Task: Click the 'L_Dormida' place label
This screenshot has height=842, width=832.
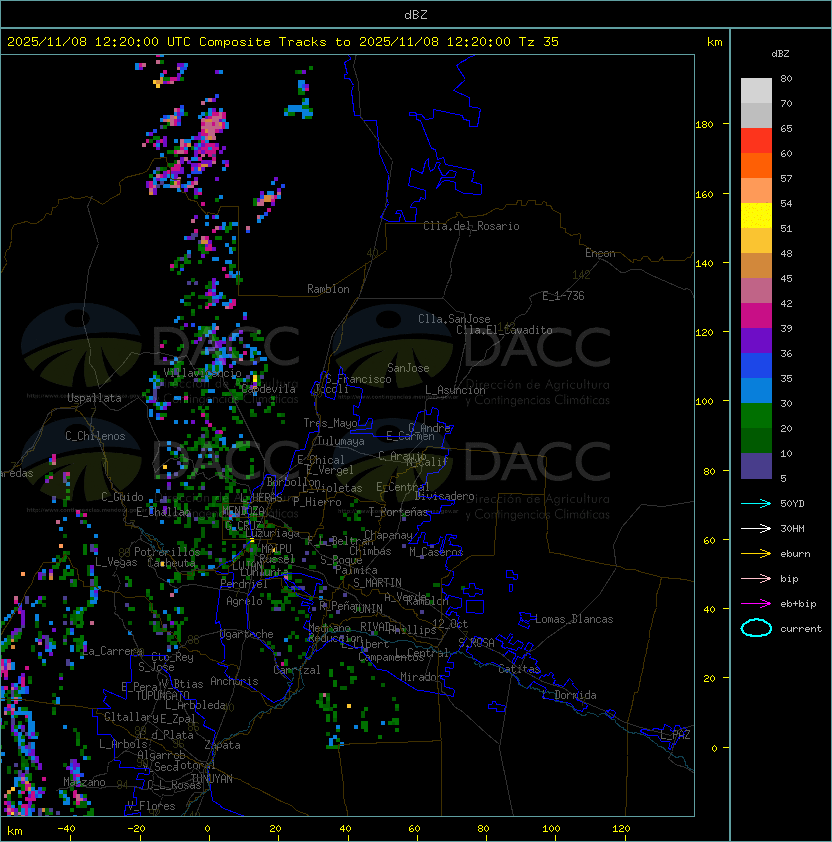Action: (x=569, y=695)
